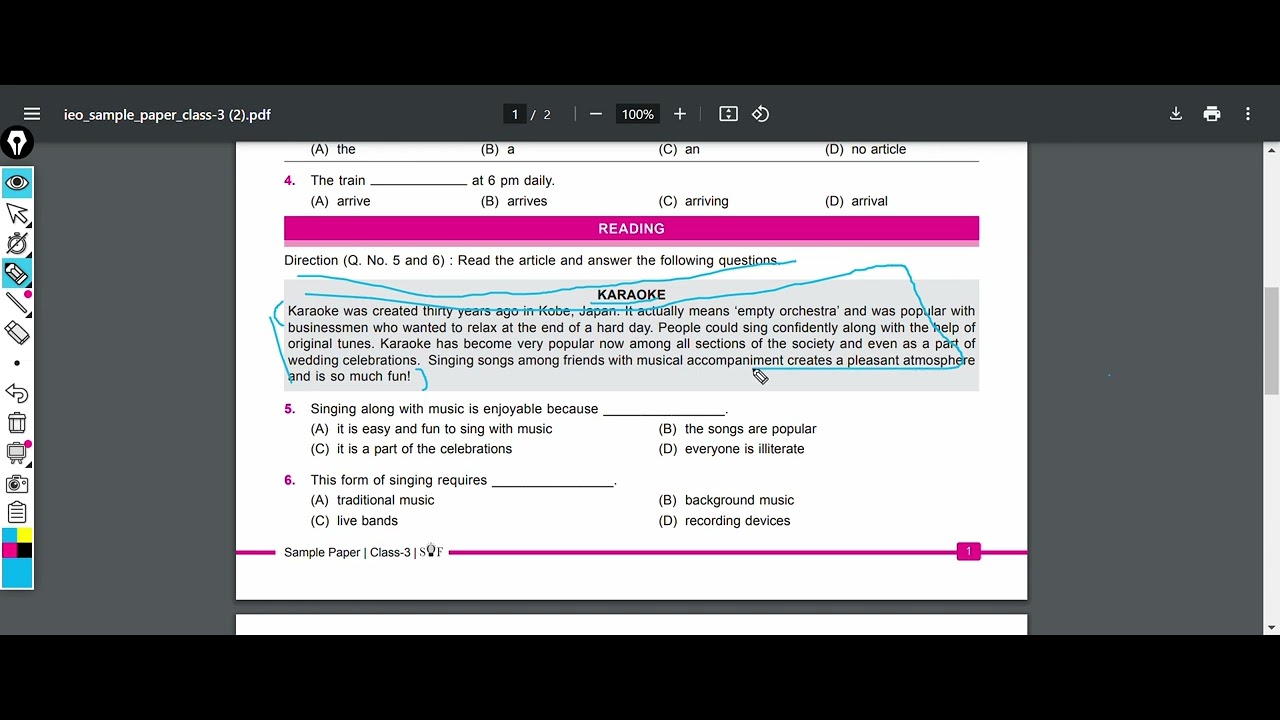Pick the yellow color swatch
1280x720 pixels.
coord(25,536)
